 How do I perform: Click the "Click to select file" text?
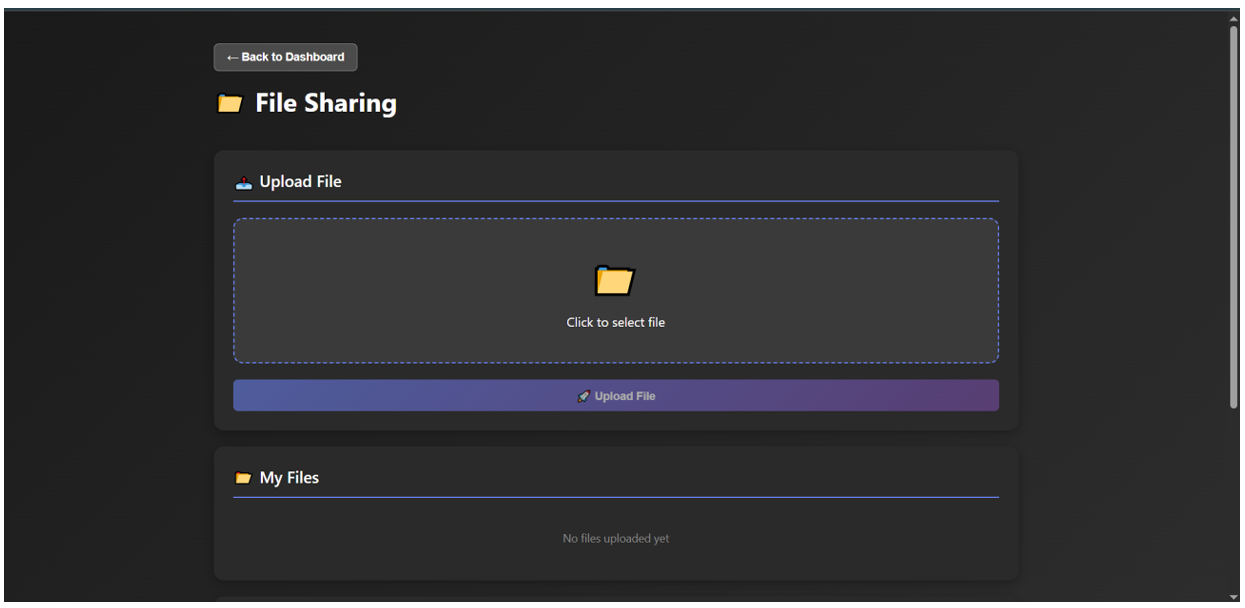615,322
